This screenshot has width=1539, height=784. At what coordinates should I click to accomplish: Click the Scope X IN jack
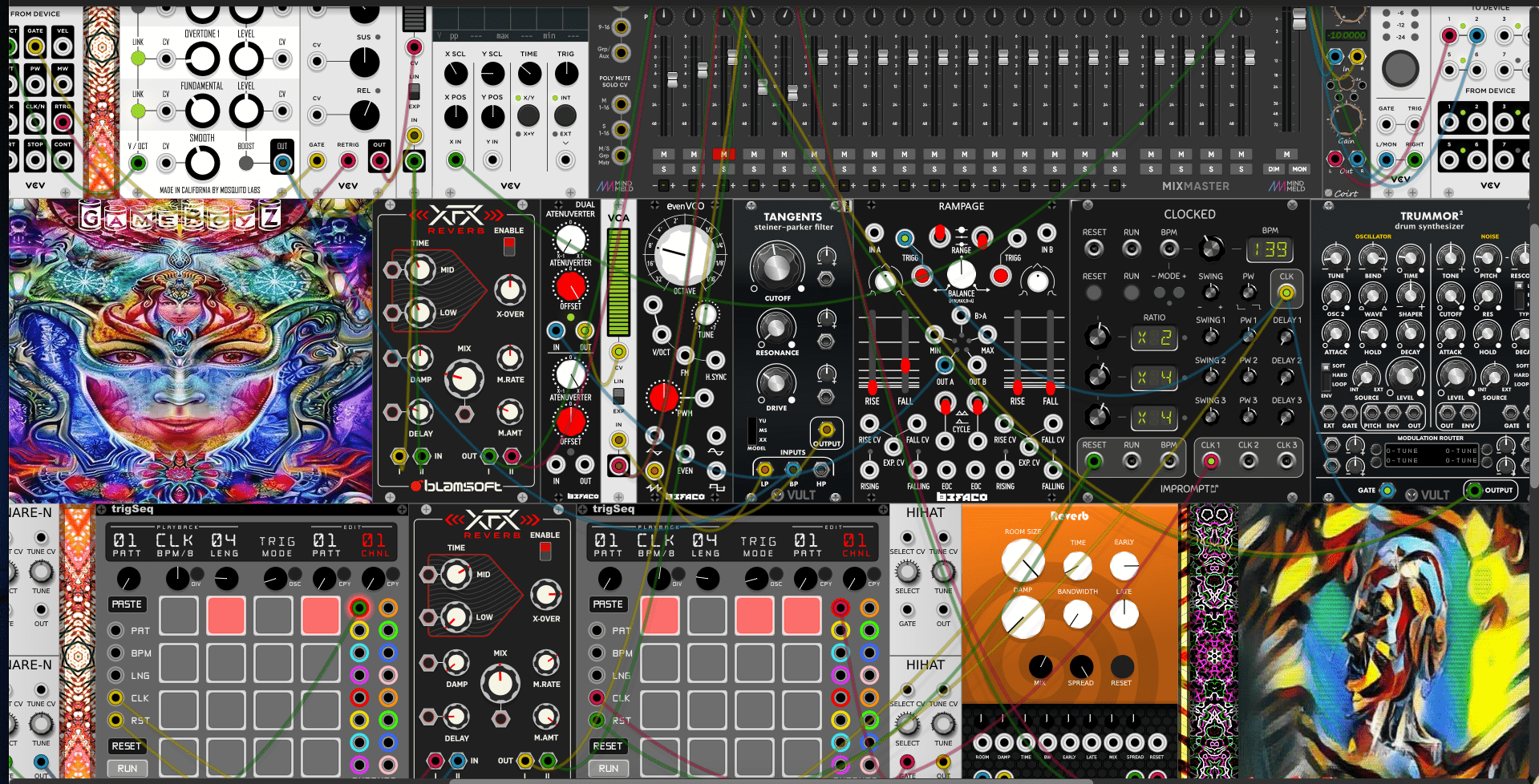pyautogui.click(x=456, y=160)
